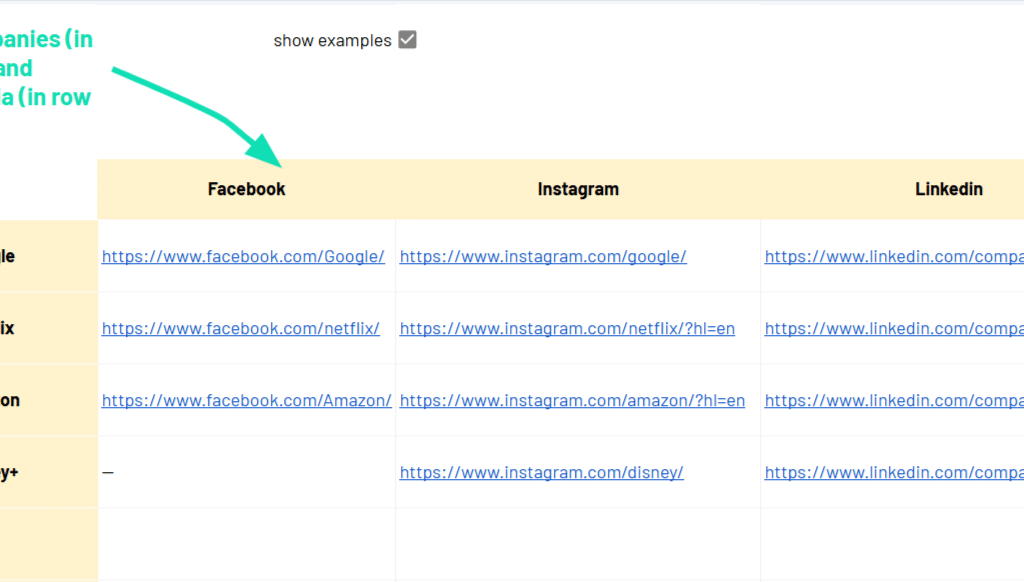Open Google's Instagram link
This screenshot has width=1024, height=582.
tap(543, 256)
